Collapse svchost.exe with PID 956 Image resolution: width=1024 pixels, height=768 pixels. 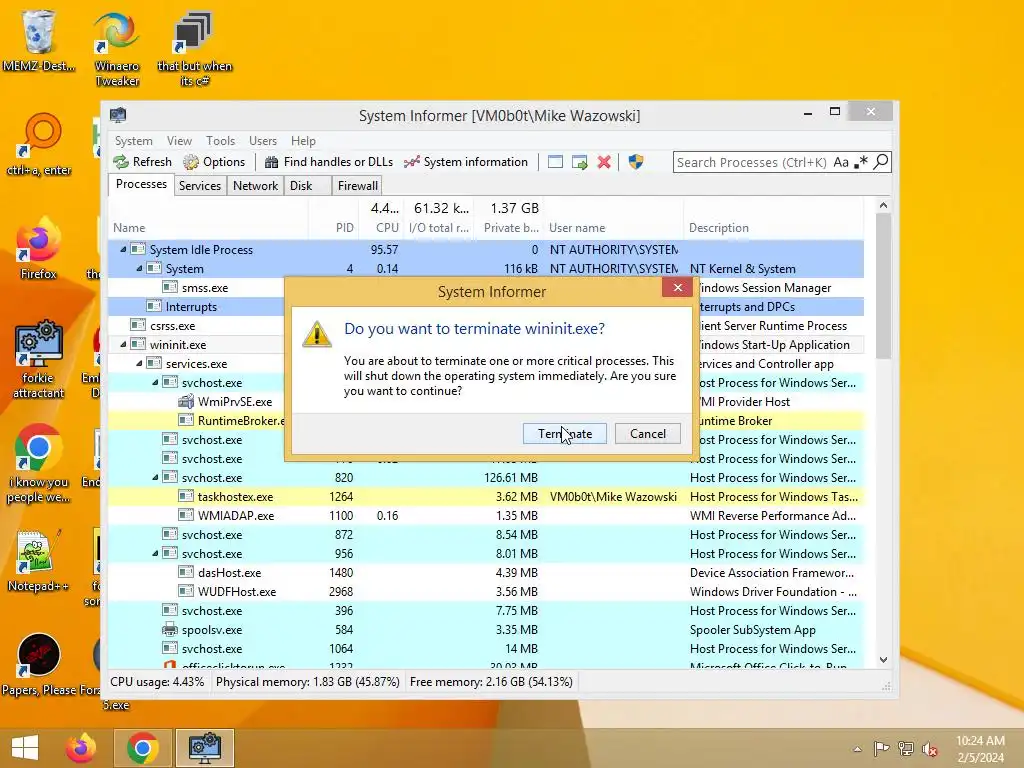[x=155, y=553]
